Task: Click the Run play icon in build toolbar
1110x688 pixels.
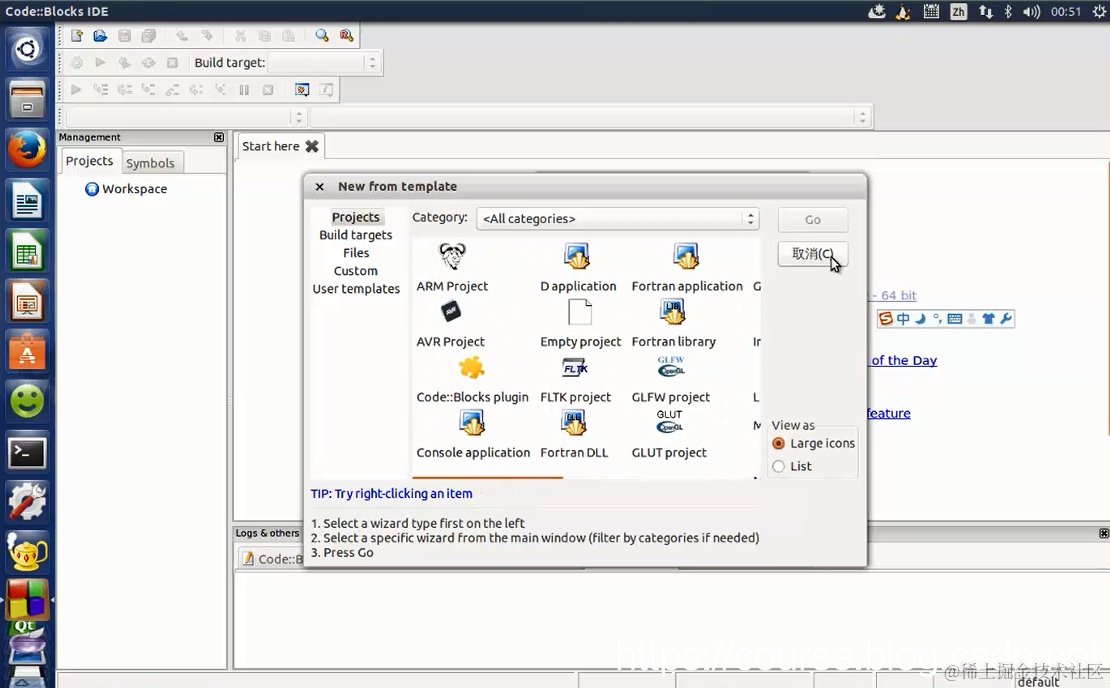Action: point(100,62)
